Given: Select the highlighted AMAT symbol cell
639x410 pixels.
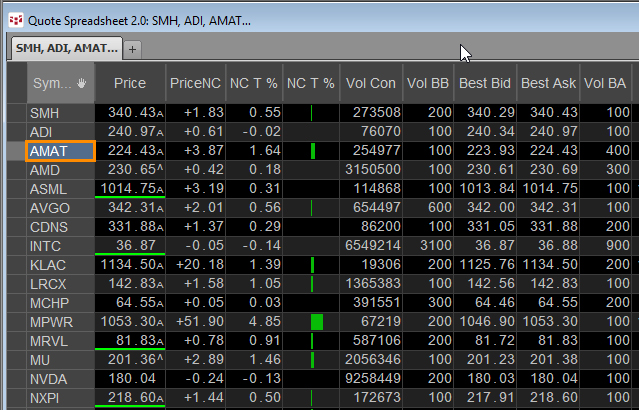Looking at the screenshot, I should (x=60, y=151).
